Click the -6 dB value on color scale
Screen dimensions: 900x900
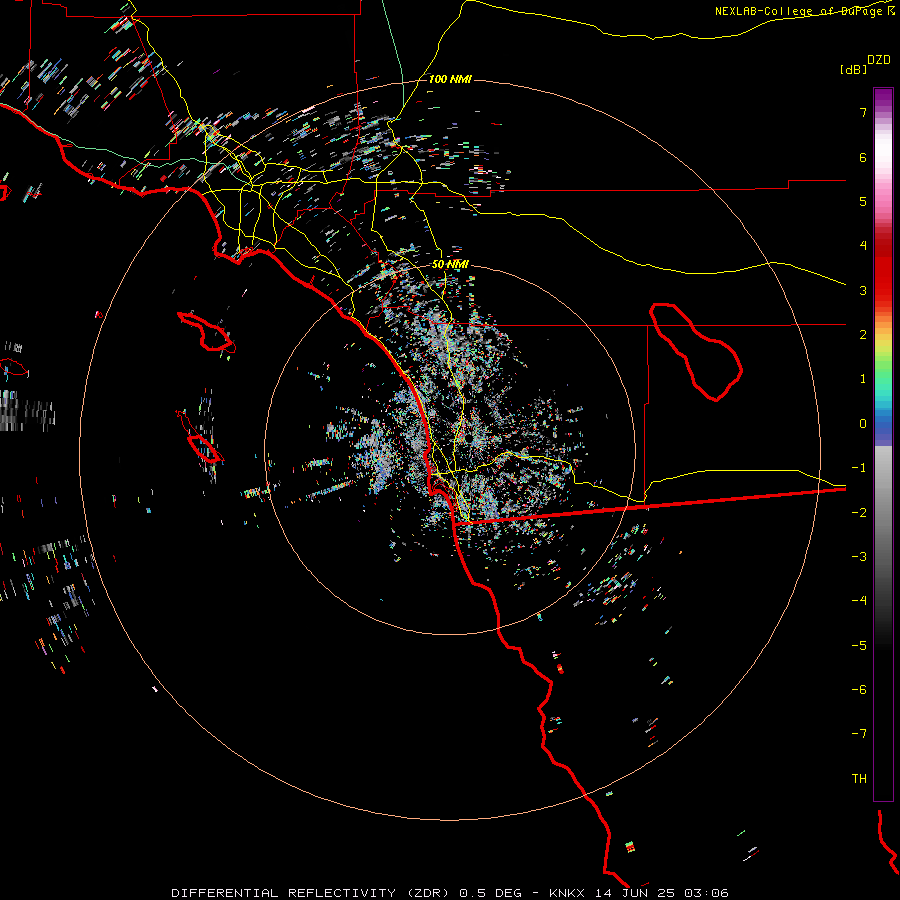pos(859,690)
